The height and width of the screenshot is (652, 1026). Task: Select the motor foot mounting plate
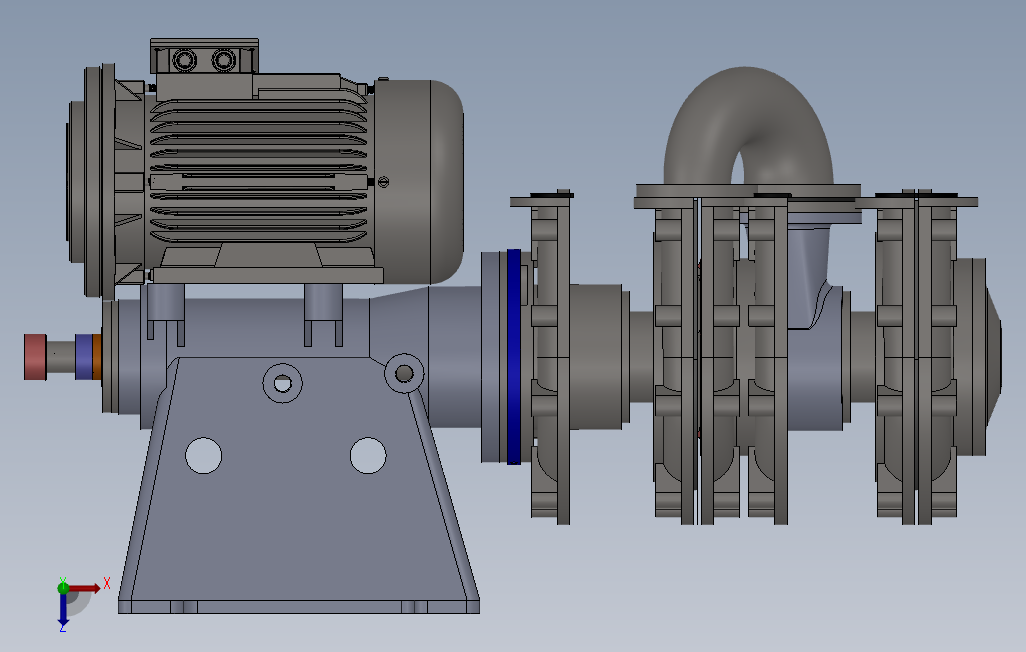[267, 275]
